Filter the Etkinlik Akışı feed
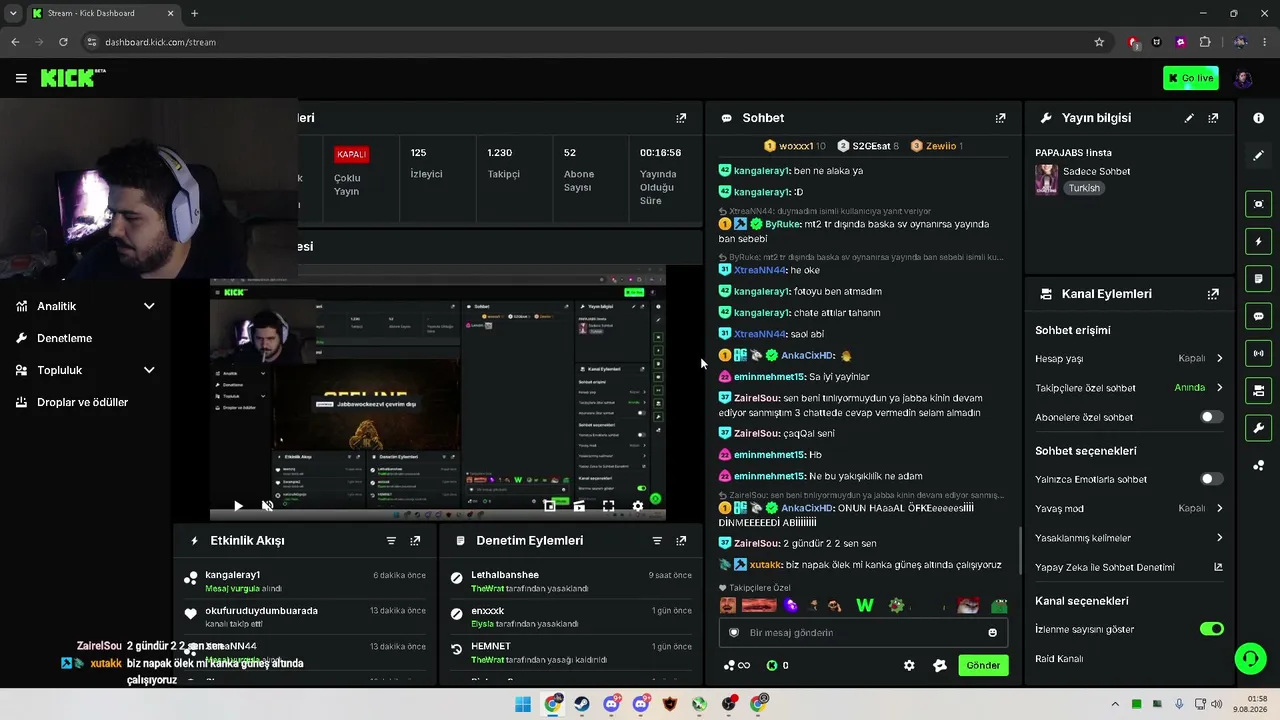Viewport: 1280px width, 720px height. [x=391, y=541]
